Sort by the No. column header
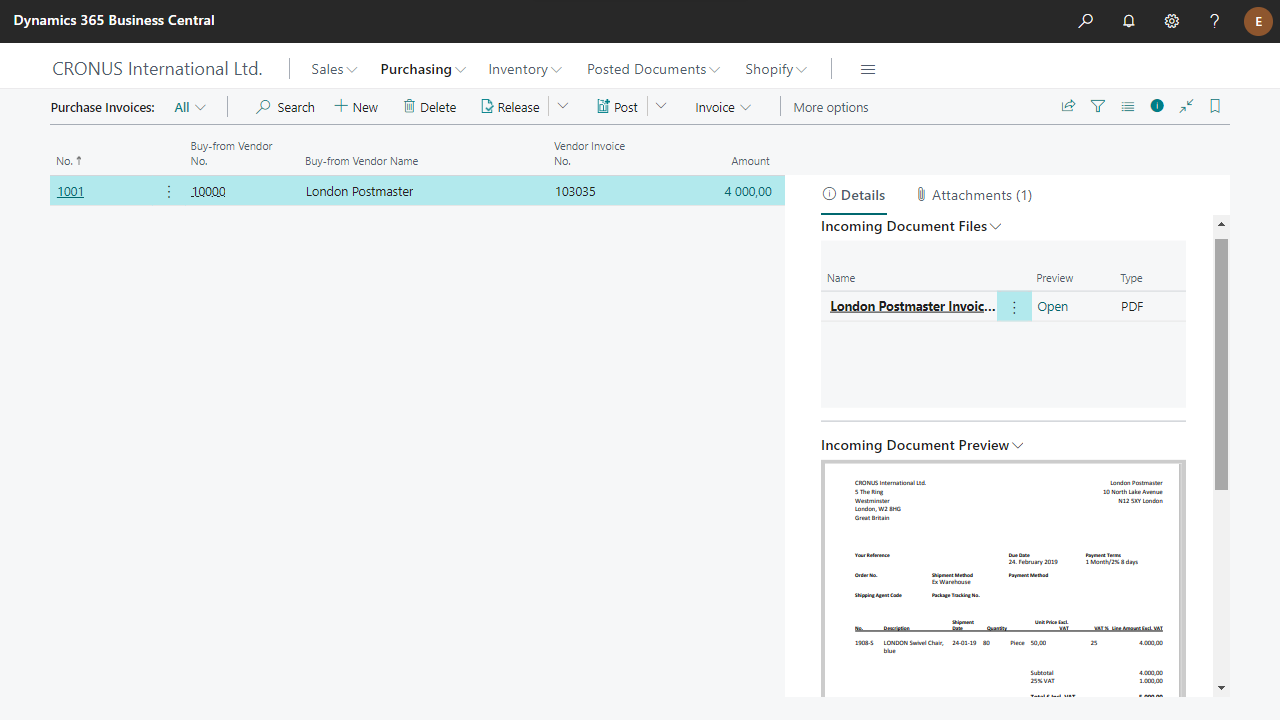Viewport: 1280px width, 720px height. coord(69,161)
